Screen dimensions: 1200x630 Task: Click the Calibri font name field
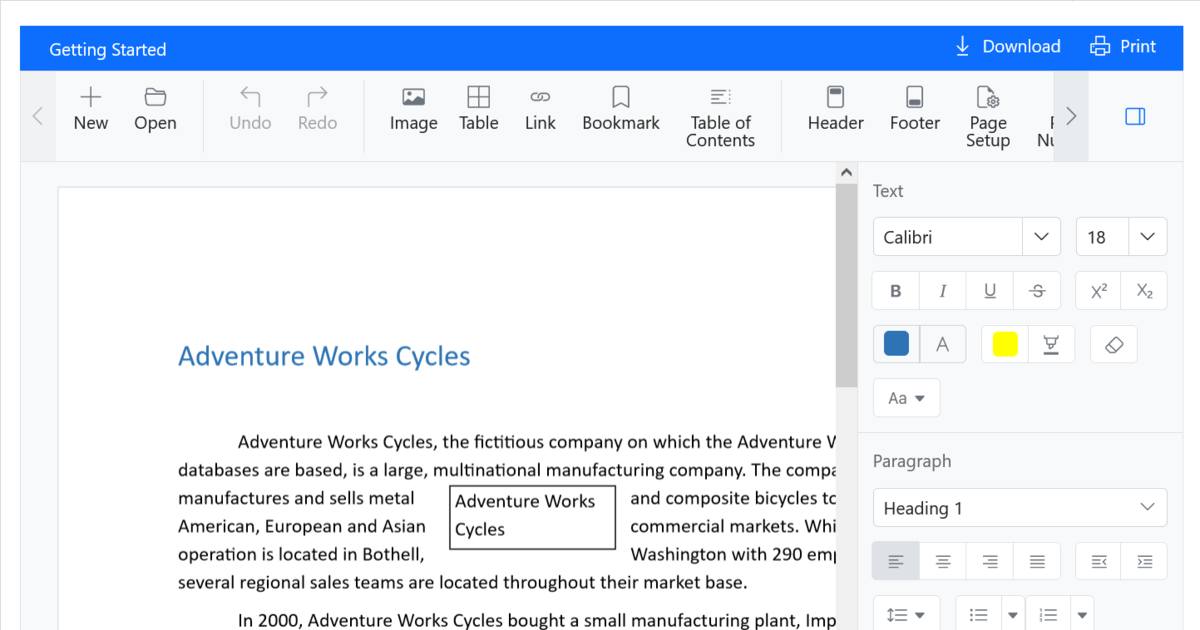click(x=948, y=237)
